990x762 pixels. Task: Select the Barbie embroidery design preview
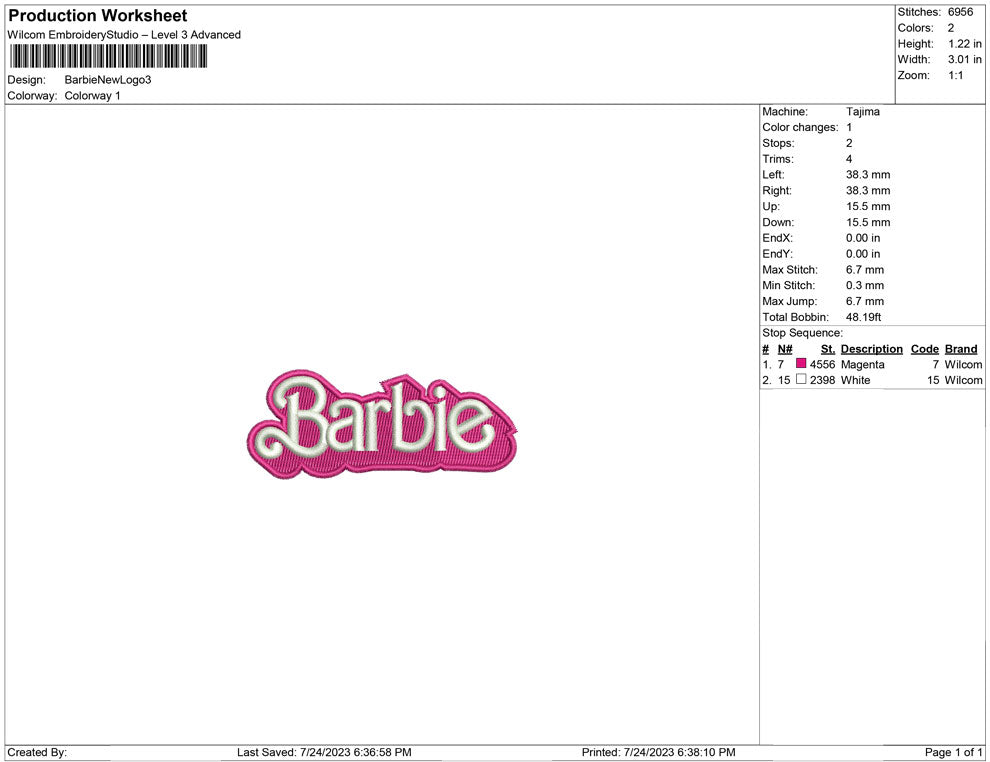click(x=382, y=424)
